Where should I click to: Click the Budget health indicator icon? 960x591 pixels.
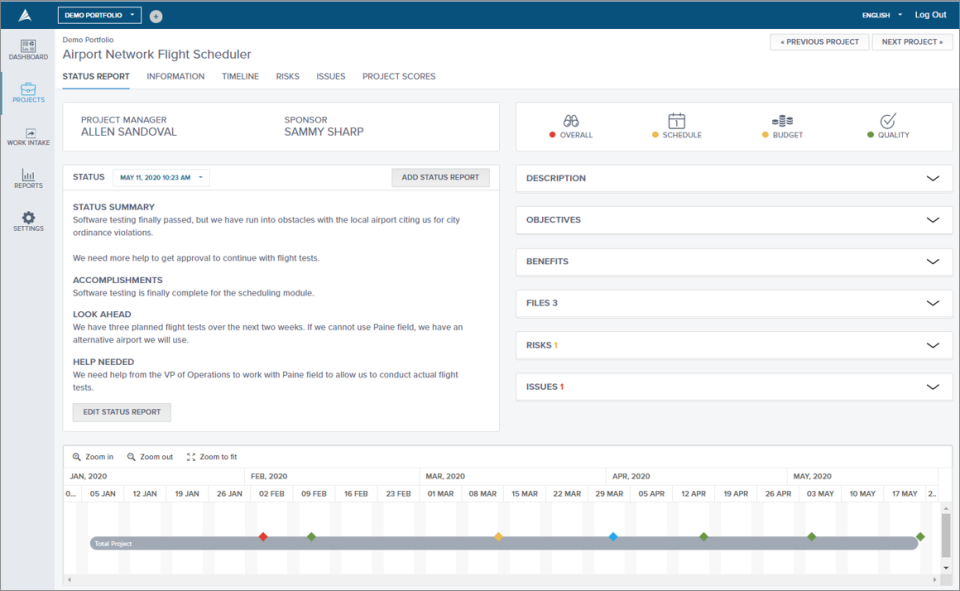(x=783, y=119)
